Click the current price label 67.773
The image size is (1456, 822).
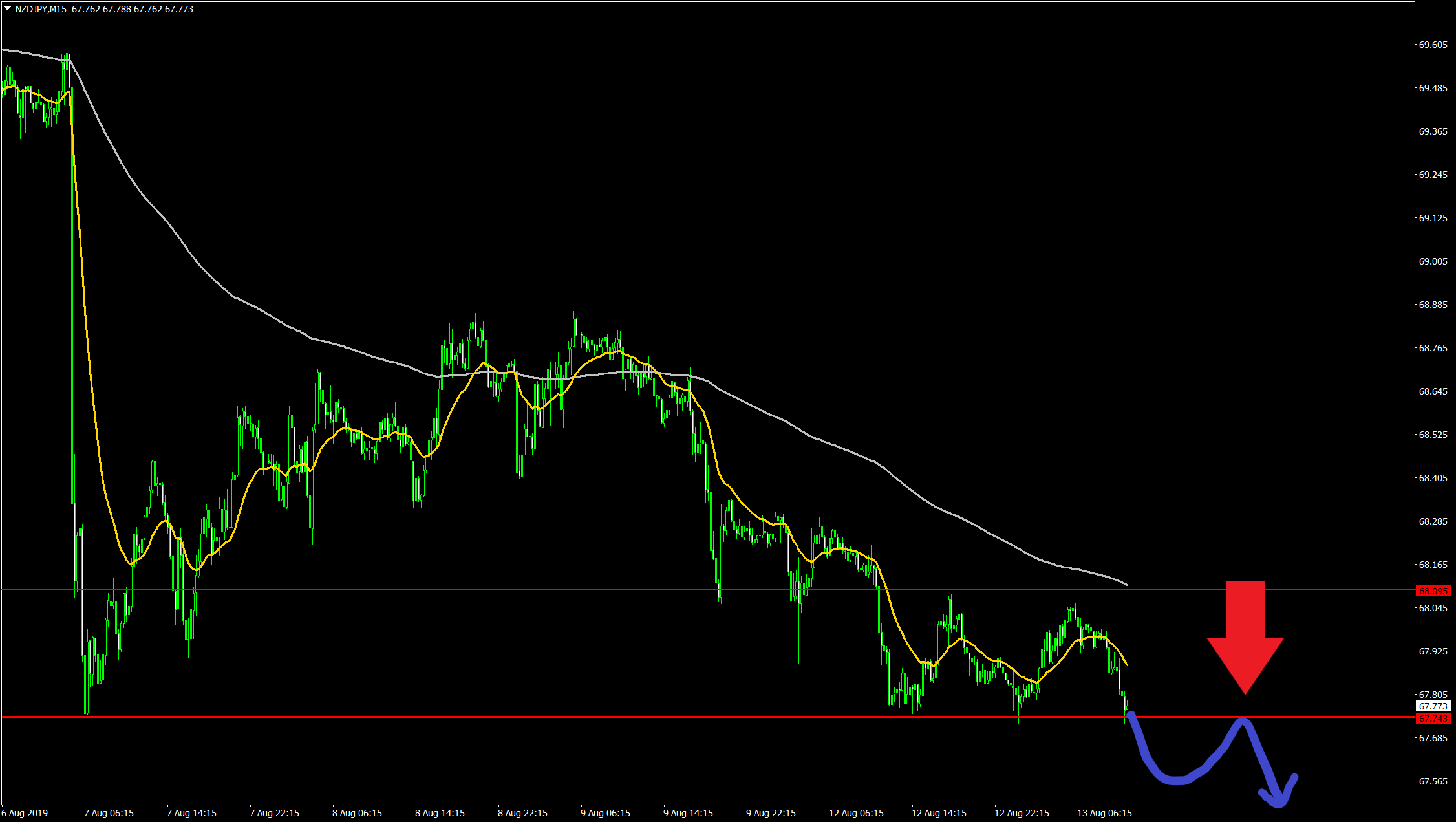(x=1433, y=706)
